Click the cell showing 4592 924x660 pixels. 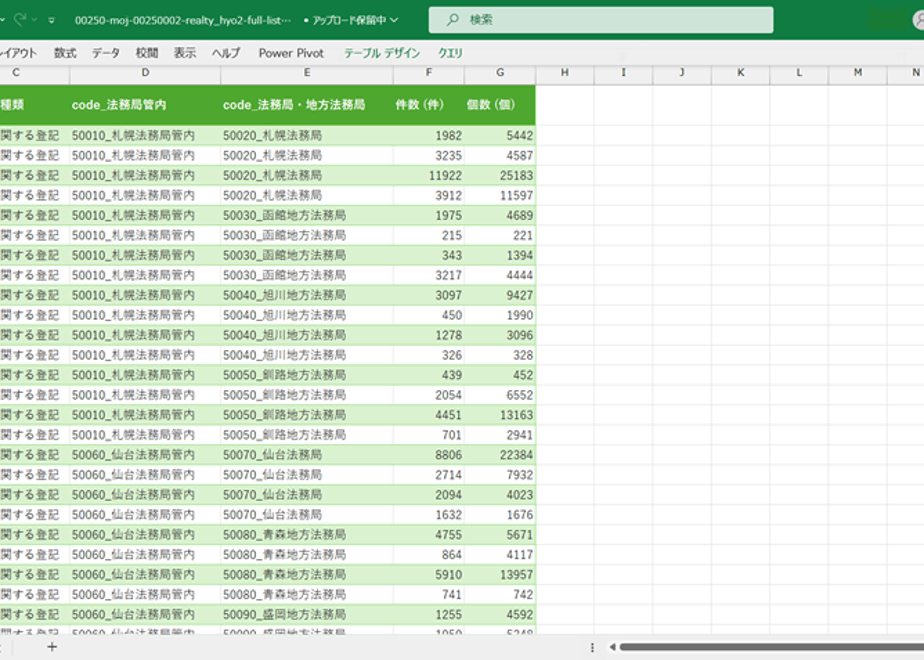click(x=500, y=615)
